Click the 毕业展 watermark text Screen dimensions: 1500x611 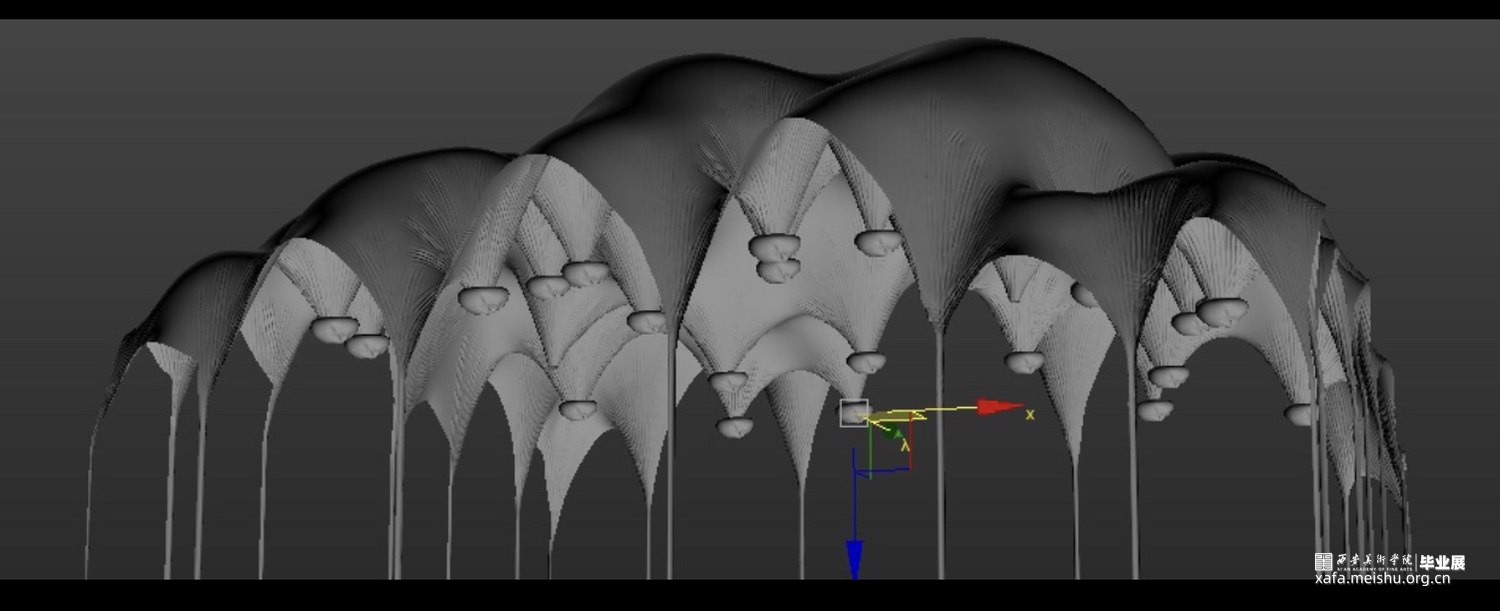click(1442, 562)
